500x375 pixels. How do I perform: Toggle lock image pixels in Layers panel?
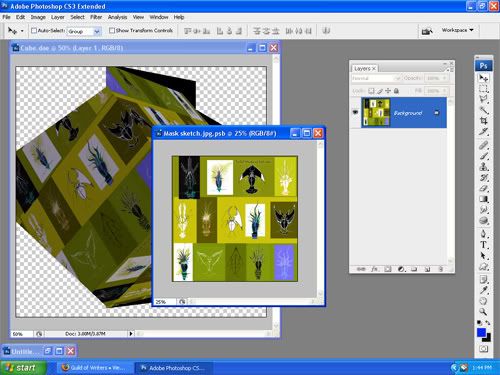coord(380,91)
